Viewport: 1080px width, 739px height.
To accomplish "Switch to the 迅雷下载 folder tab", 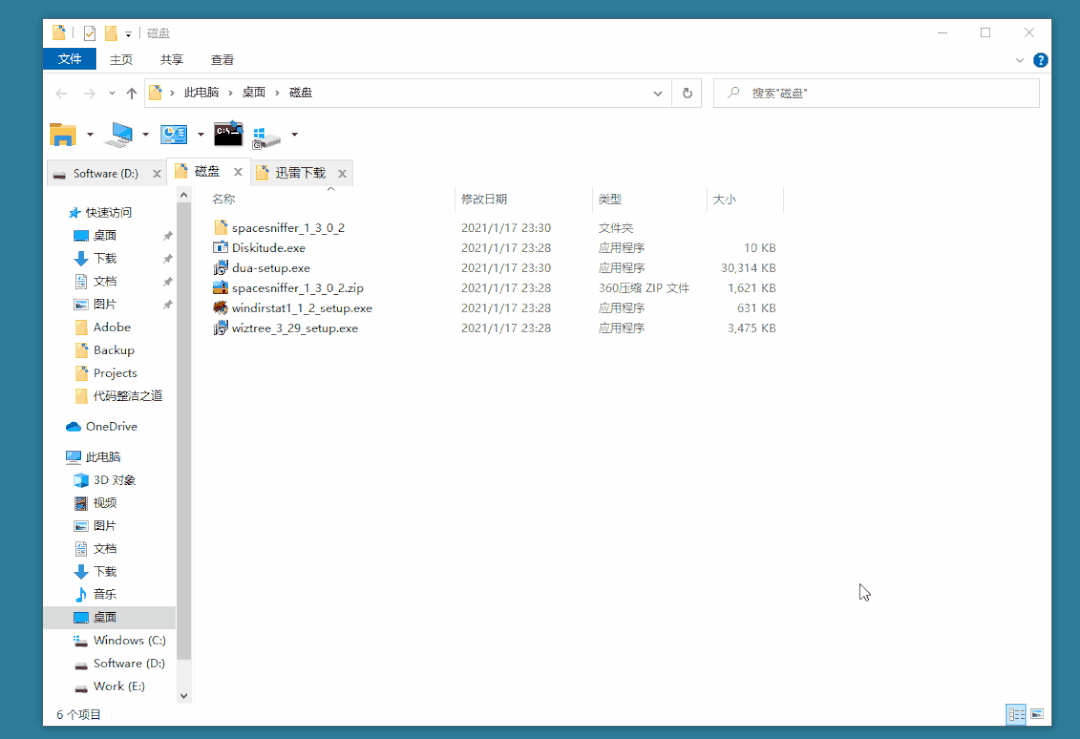I will tap(300, 173).
